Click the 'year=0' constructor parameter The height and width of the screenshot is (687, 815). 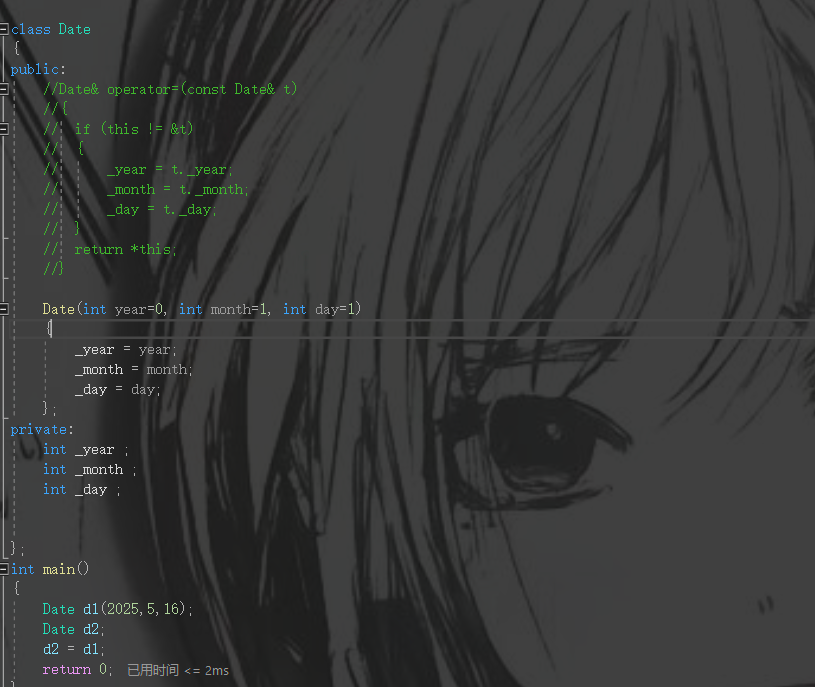click(x=140, y=310)
